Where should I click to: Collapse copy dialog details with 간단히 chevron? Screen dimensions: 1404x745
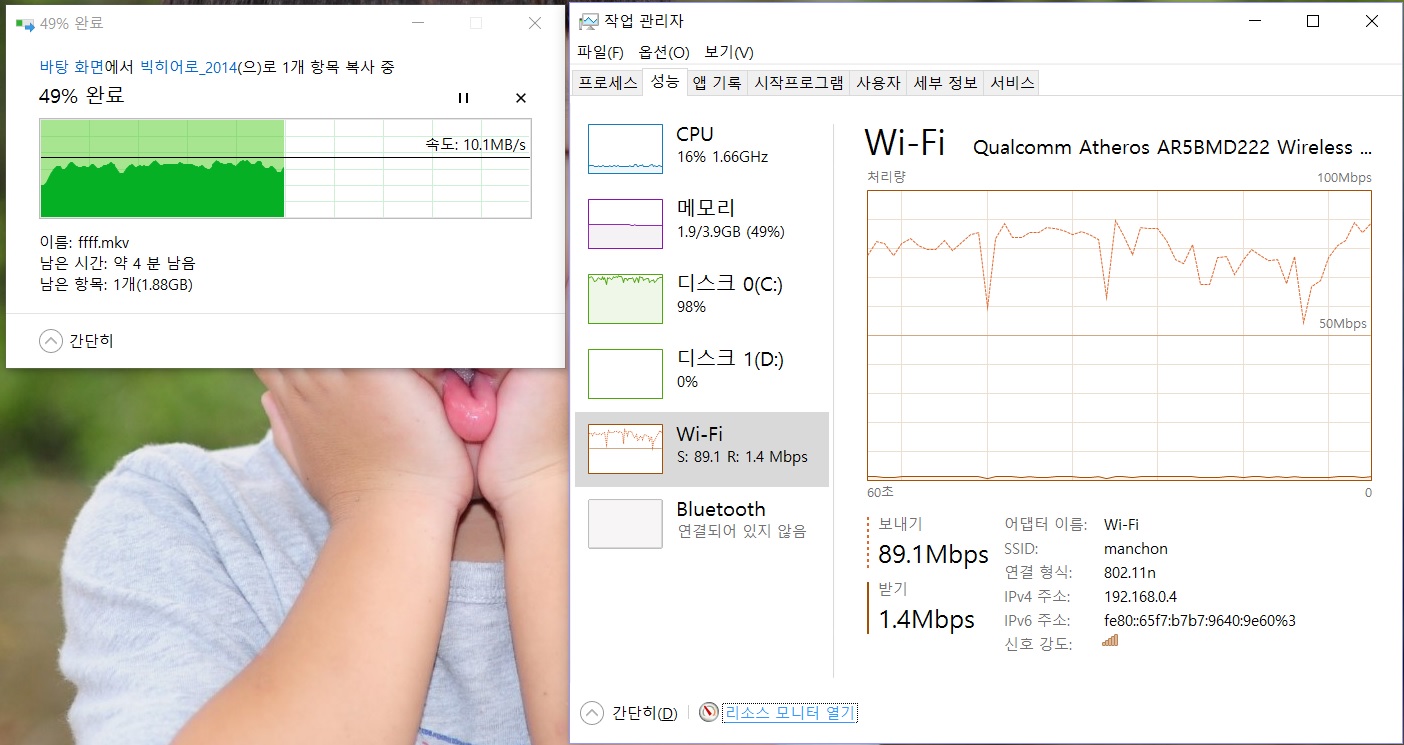(50, 341)
